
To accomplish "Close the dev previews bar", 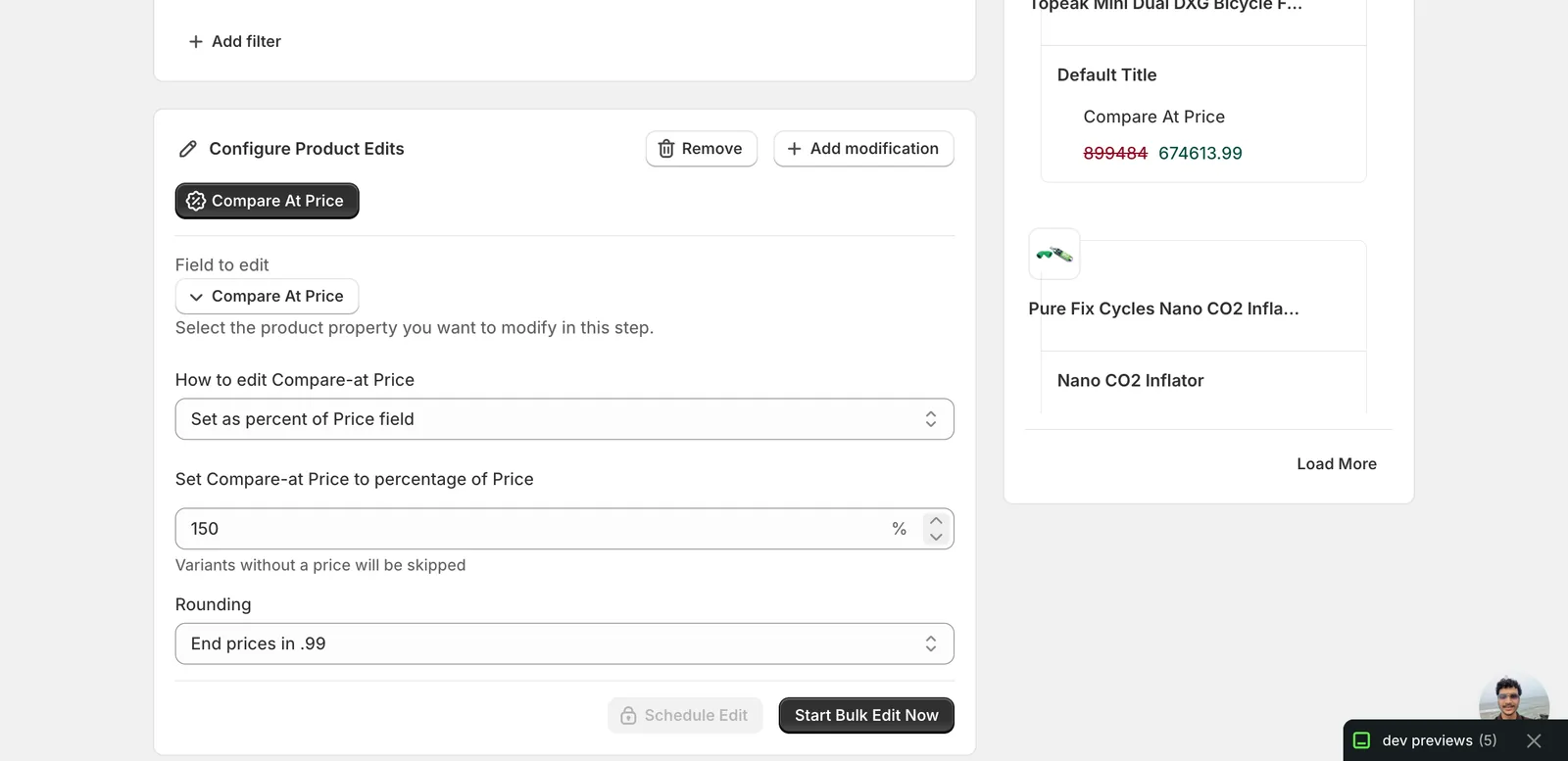I will (1534, 740).
